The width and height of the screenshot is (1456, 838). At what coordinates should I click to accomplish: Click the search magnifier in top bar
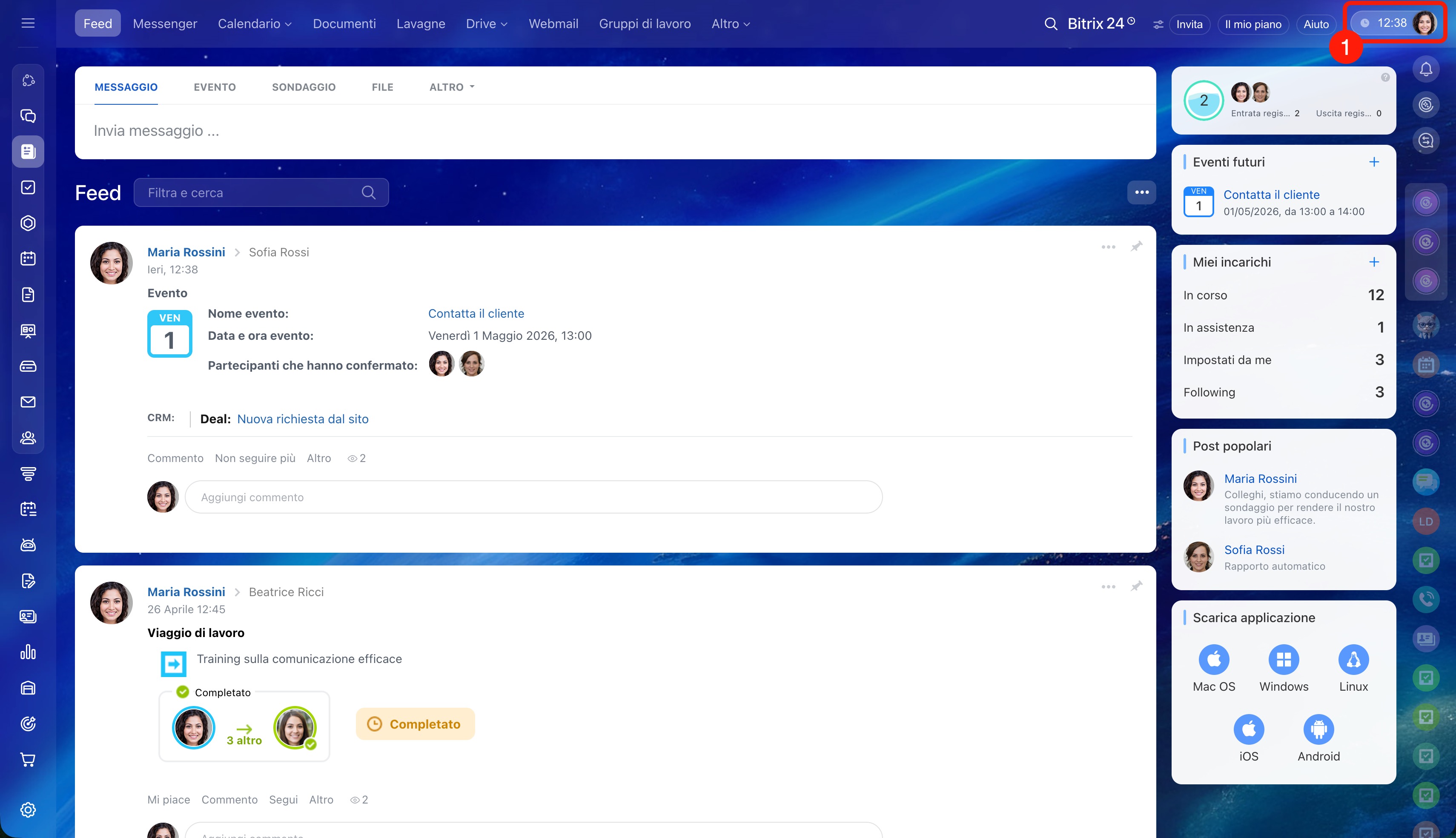1050,23
